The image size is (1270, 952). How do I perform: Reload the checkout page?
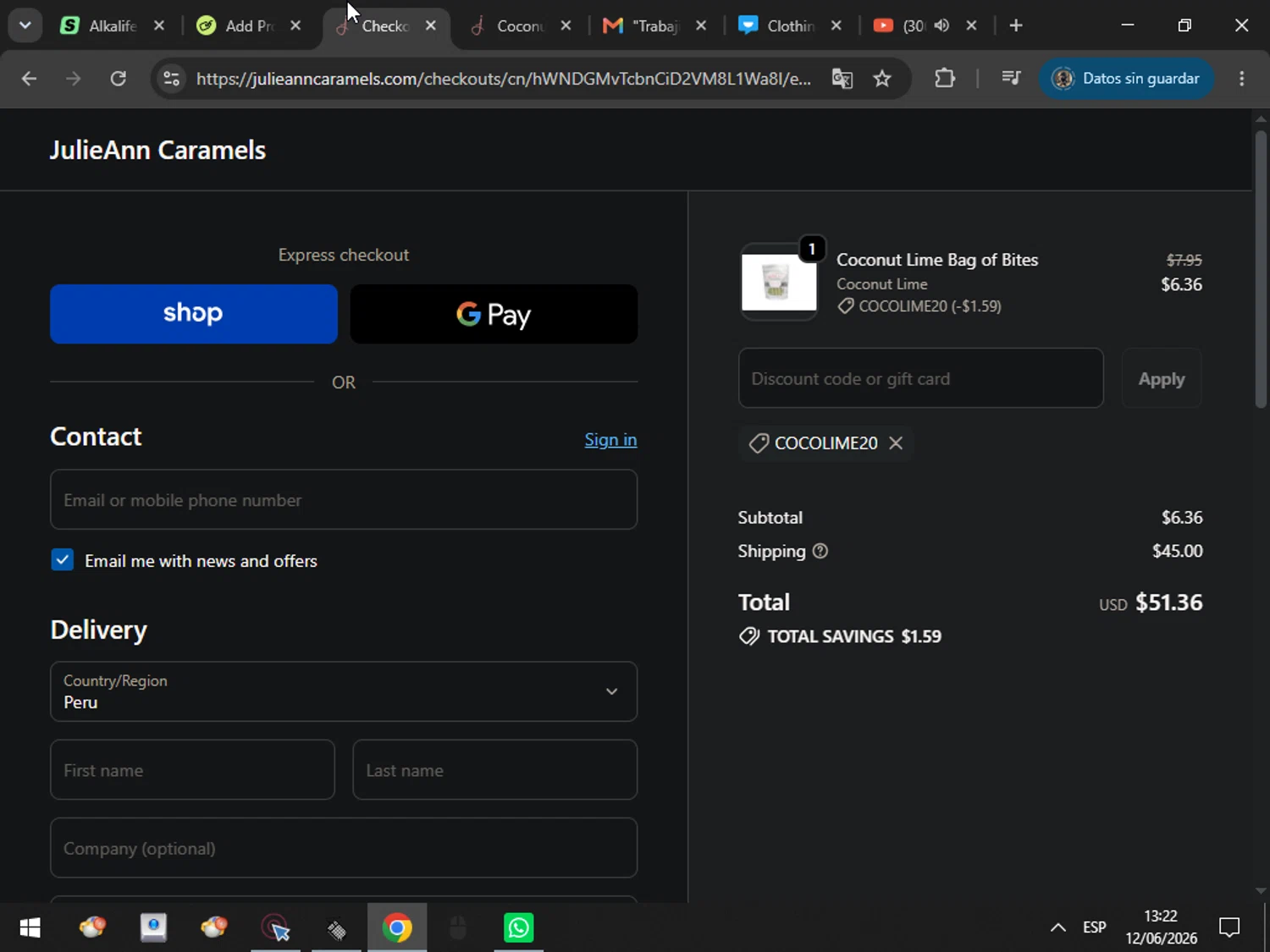(x=119, y=79)
